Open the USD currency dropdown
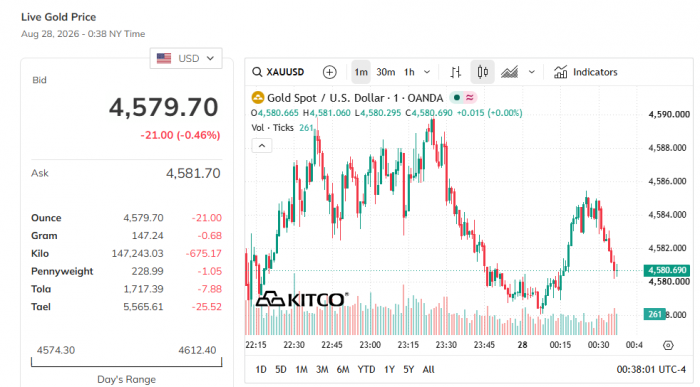 pos(186,58)
